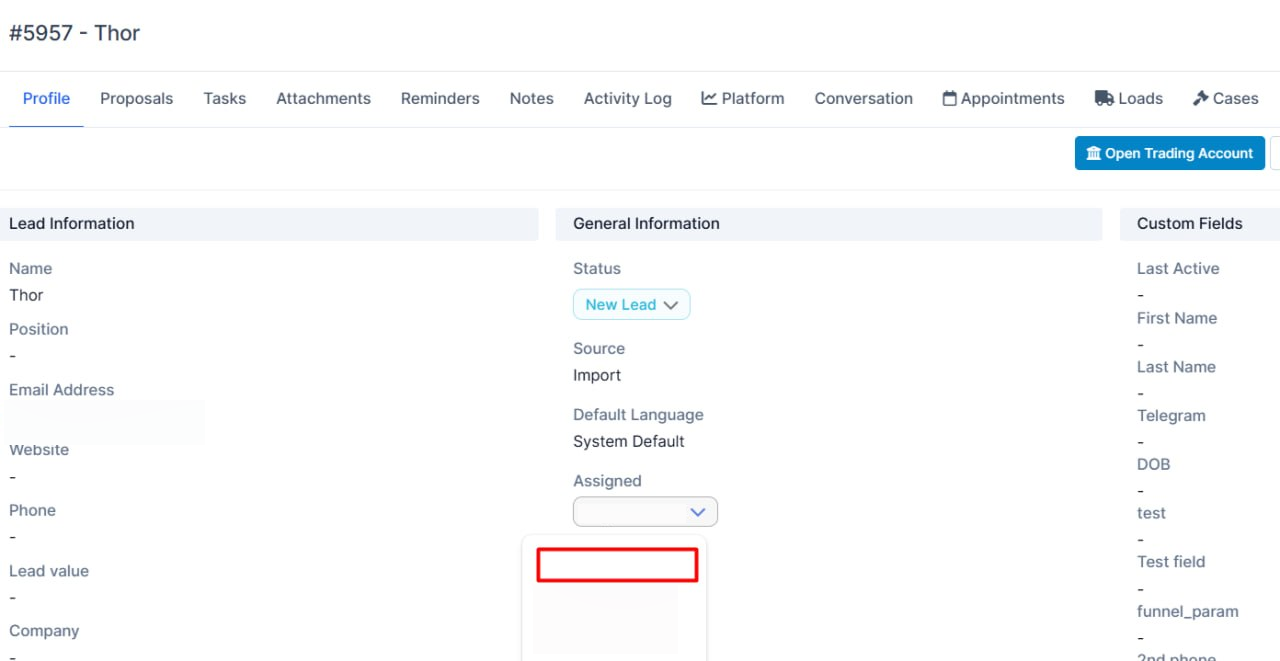Go to the Tasks tab
Viewport: 1280px width, 661px height.
pos(224,98)
